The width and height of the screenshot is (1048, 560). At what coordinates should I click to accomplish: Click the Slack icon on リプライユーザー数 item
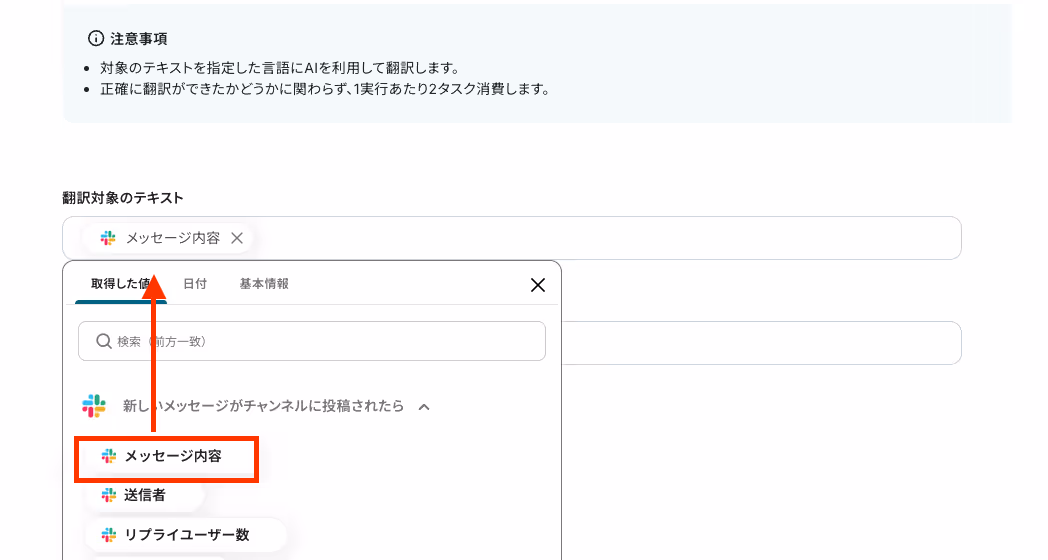pyautogui.click(x=108, y=535)
